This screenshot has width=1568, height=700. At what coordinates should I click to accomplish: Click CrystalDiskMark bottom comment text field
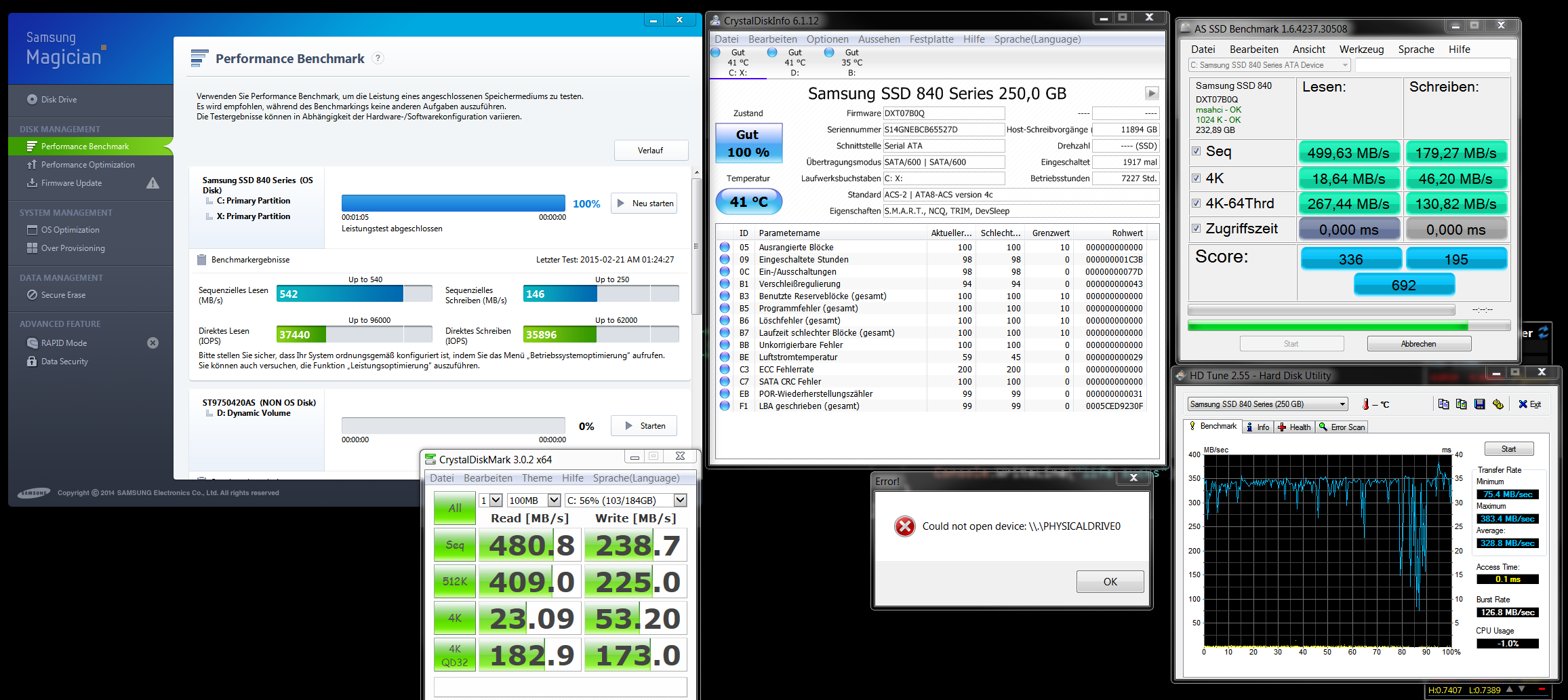560,686
